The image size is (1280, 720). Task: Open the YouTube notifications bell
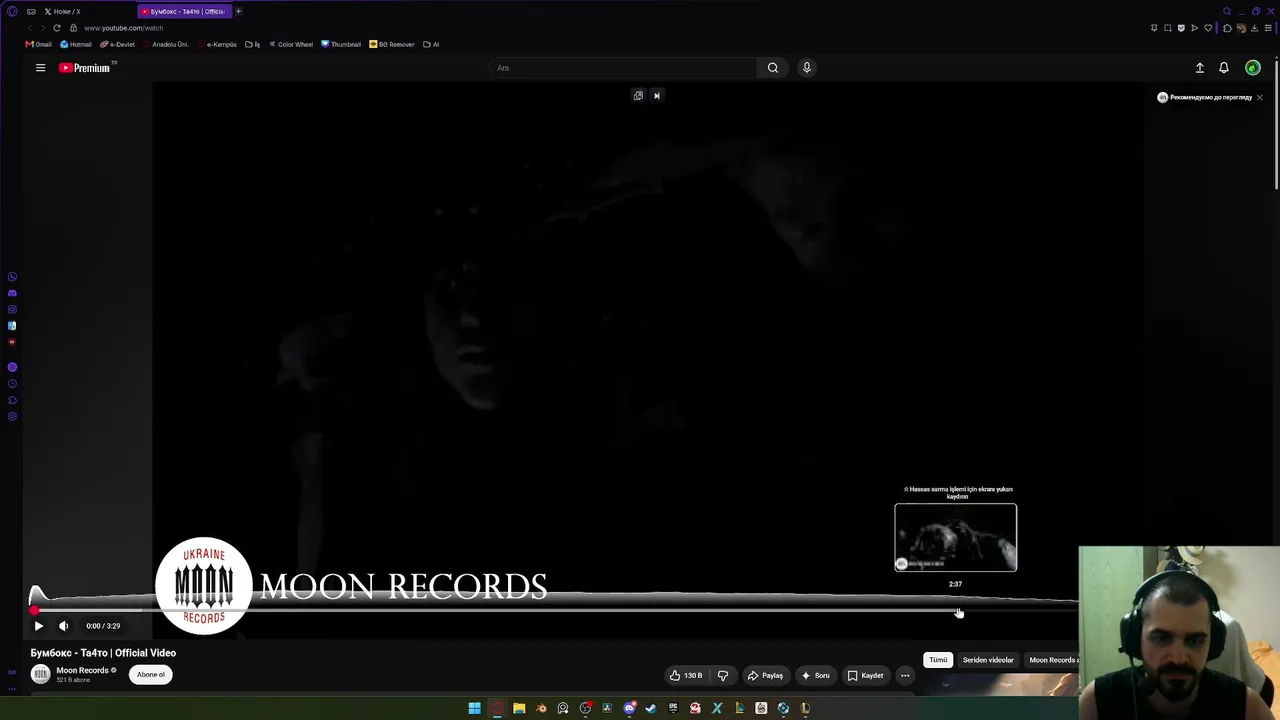pyautogui.click(x=1224, y=68)
